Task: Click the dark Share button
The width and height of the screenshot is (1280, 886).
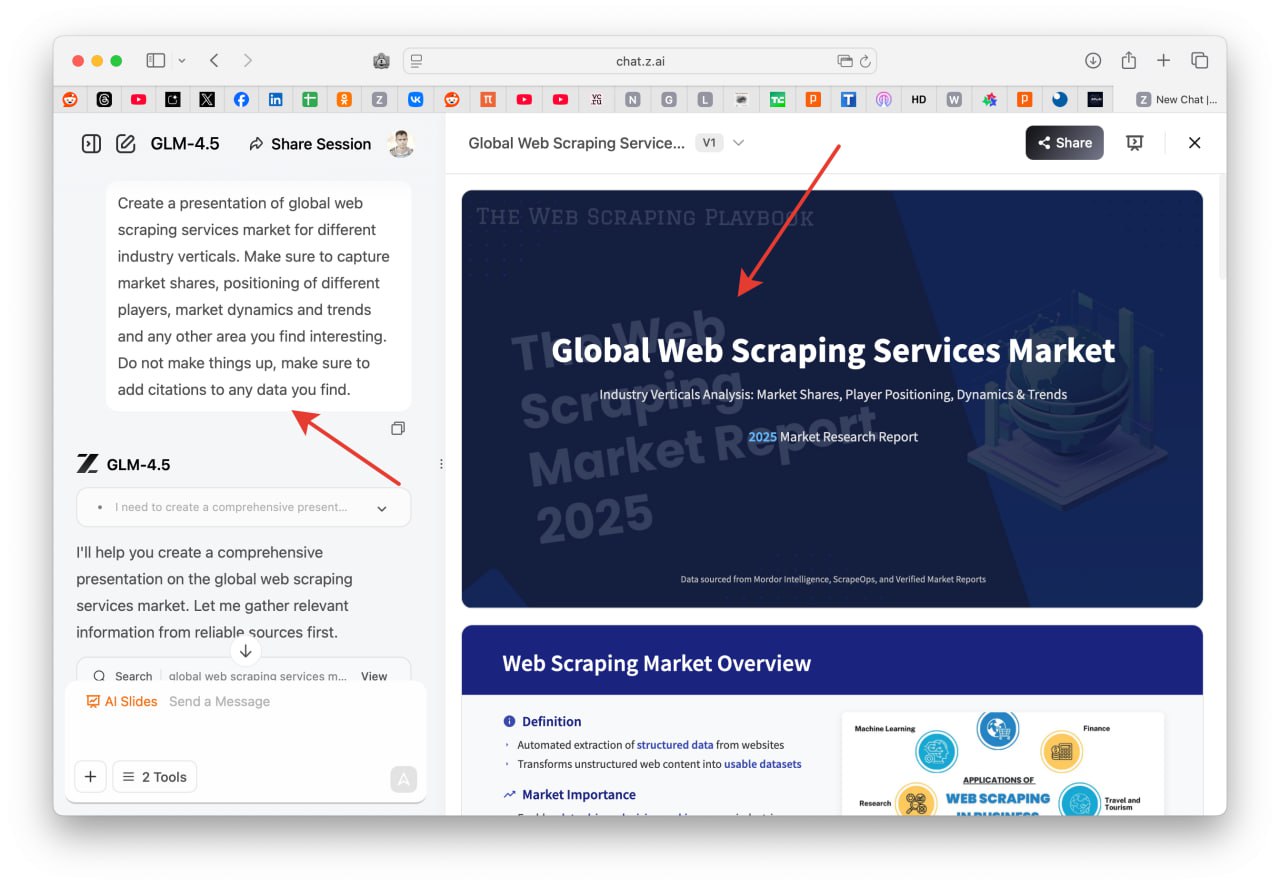Action: tap(1064, 143)
